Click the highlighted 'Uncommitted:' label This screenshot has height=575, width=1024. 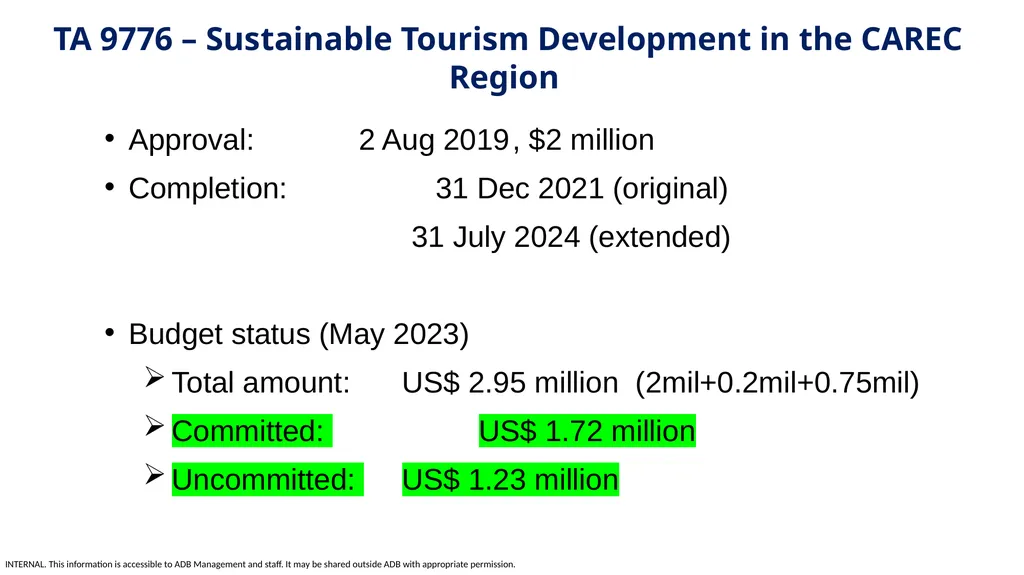268,480
